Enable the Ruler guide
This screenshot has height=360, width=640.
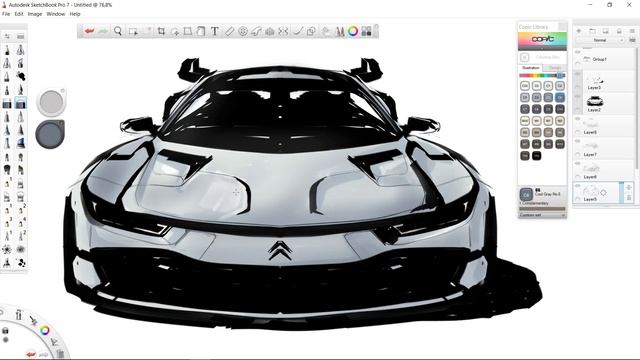click(x=229, y=31)
